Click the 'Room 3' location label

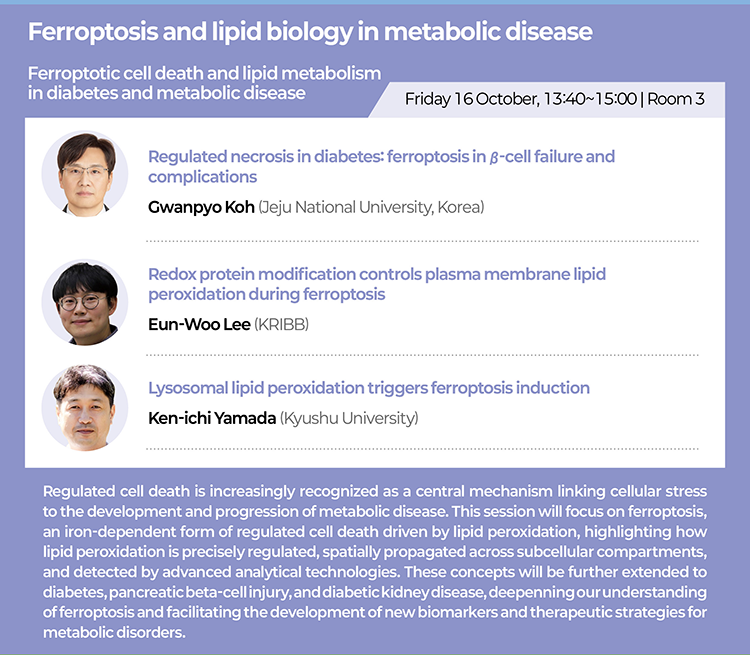click(676, 99)
